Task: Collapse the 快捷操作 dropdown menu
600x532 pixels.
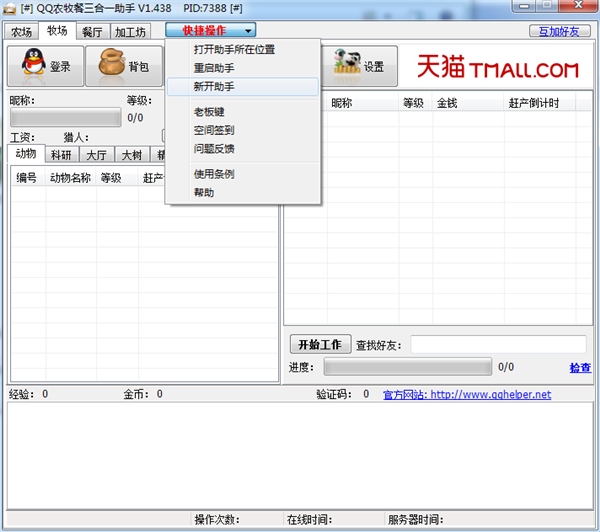Action: pos(217,31)
